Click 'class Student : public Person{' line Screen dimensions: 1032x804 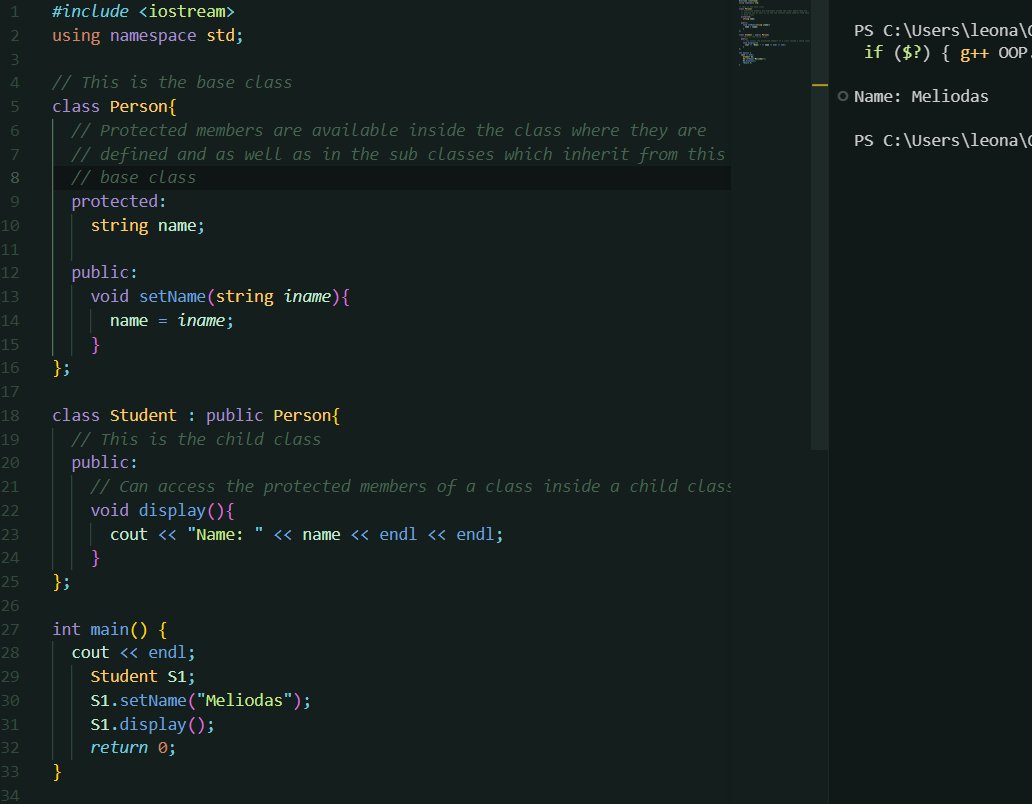pos(195,416)
